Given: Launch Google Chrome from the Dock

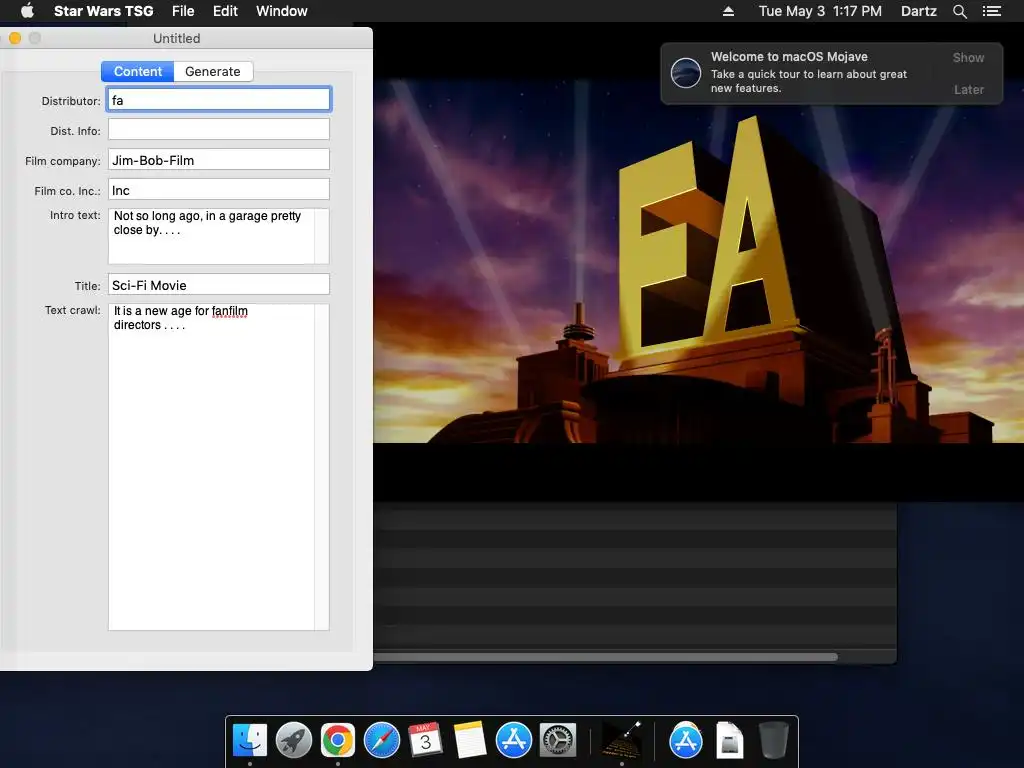Looking at the screenshot, I should coord(338,741).
